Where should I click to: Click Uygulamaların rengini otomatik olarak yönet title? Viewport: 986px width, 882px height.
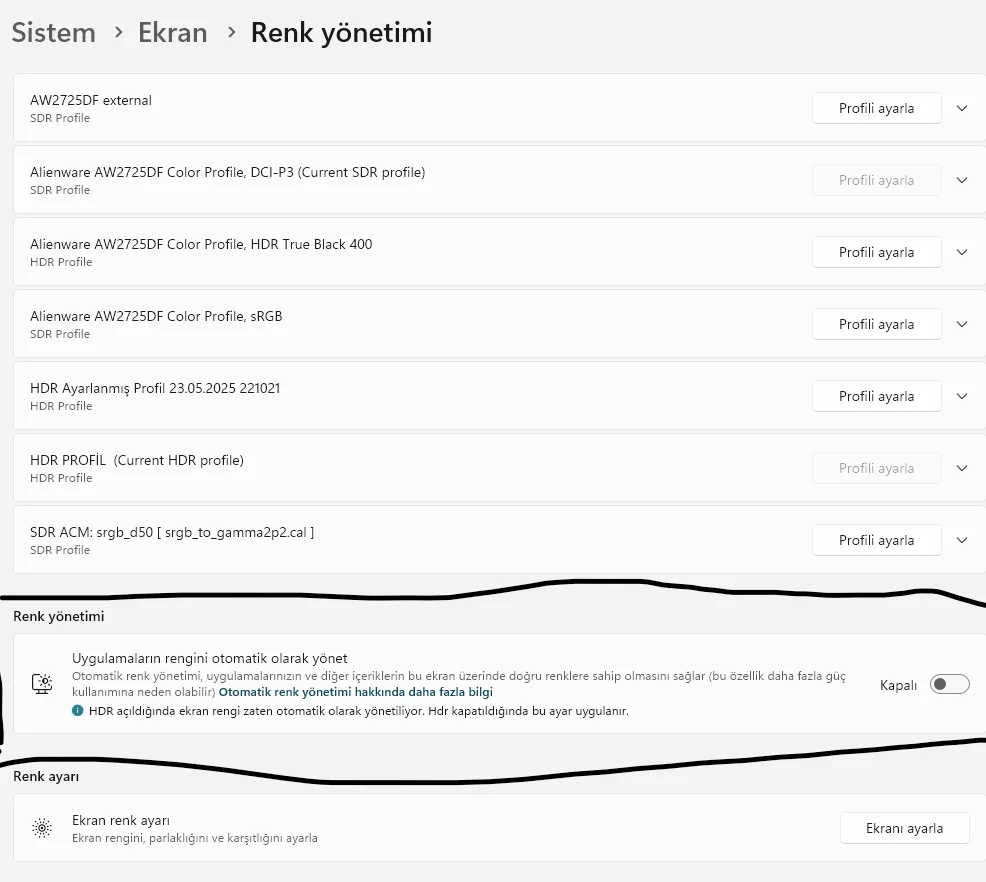click(x=209, y=658)
